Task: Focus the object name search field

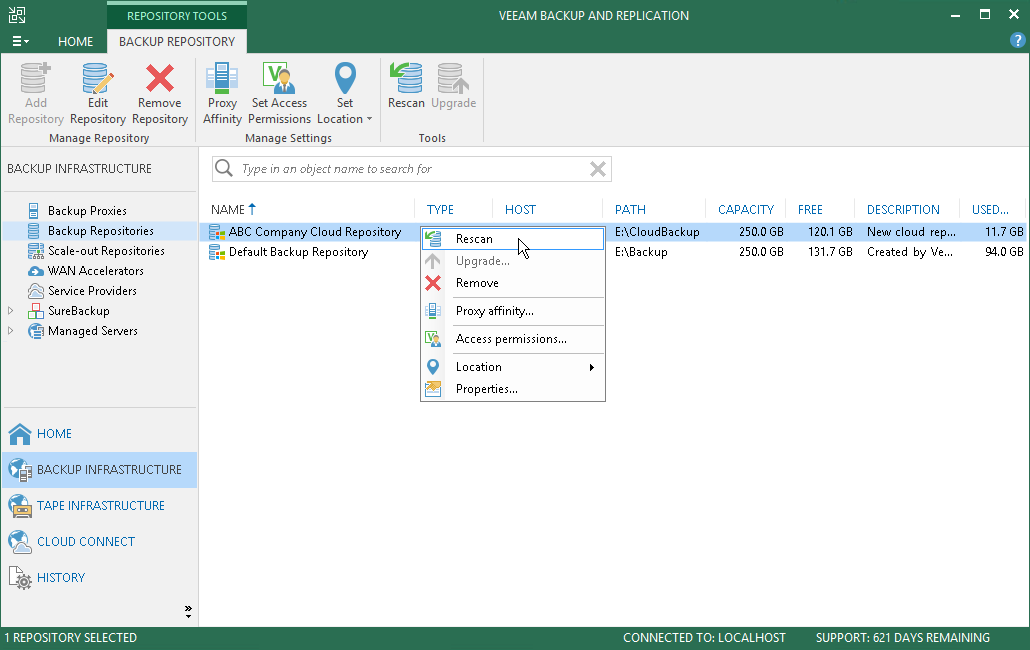Action: point(414,169)
